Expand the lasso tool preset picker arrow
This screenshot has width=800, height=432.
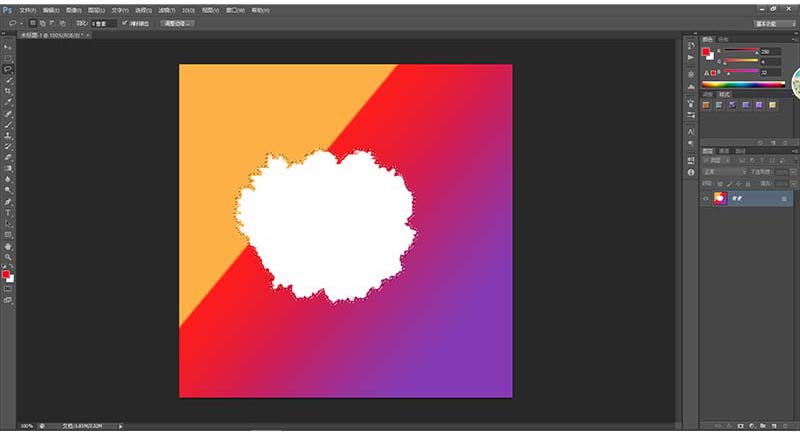coord(19,22)
